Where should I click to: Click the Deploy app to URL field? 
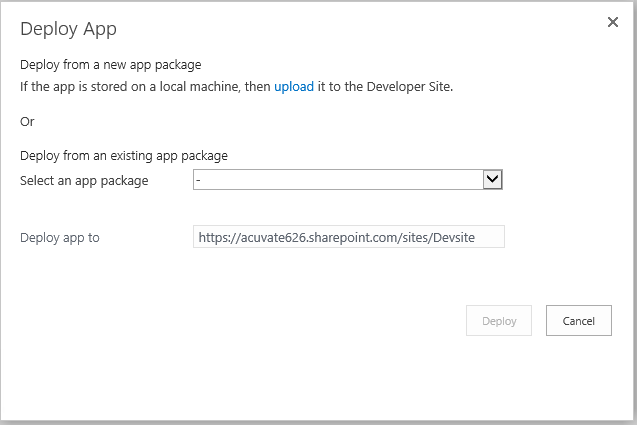pos(349,237)
